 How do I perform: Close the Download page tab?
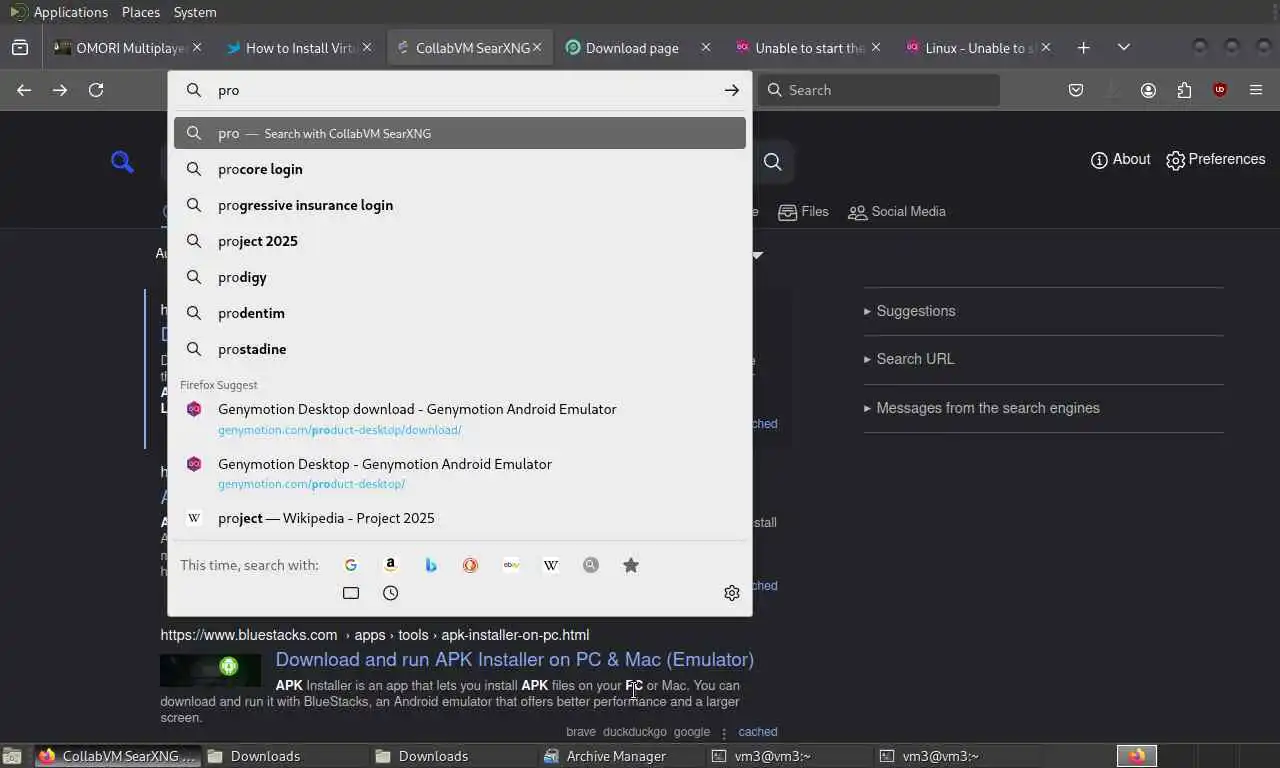706,47
